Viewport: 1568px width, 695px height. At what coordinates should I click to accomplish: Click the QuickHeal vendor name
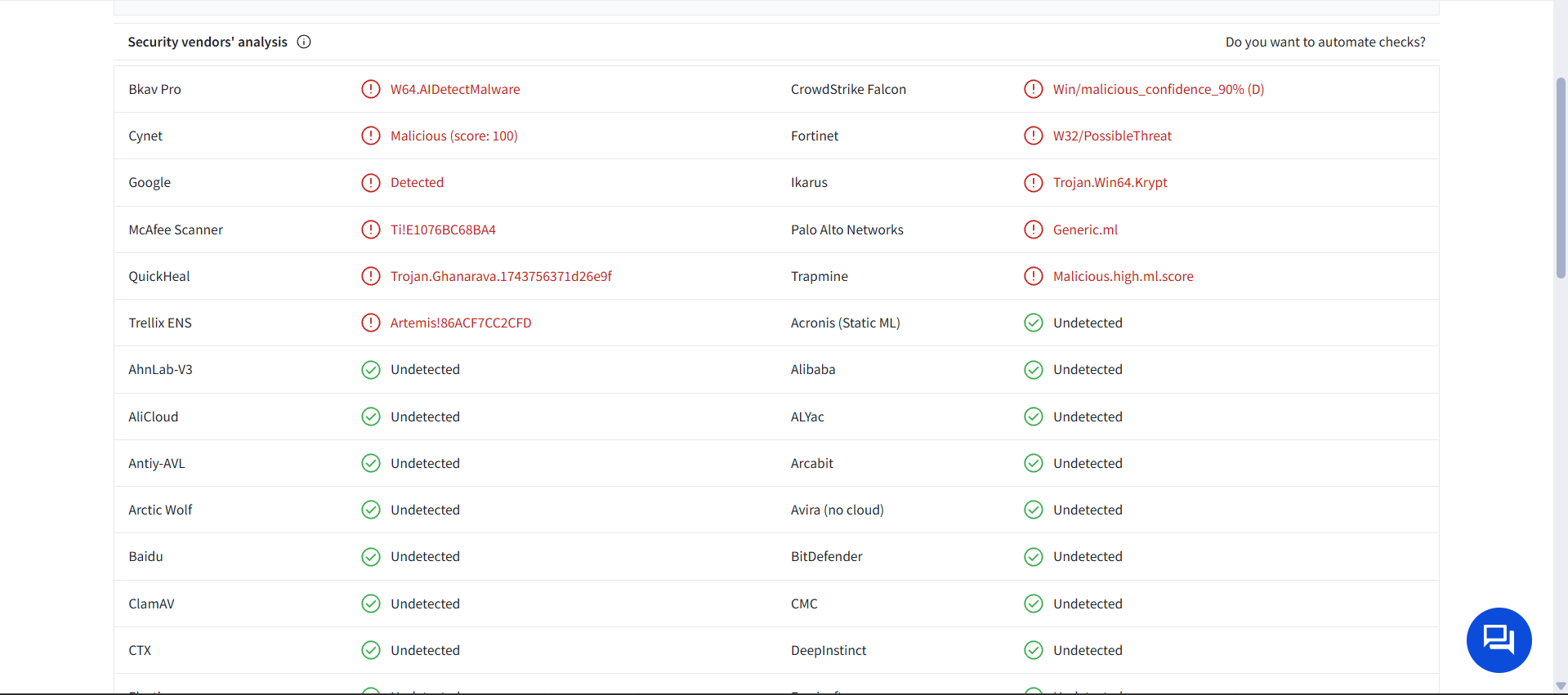pyautogui.click(x=159, y=276)
